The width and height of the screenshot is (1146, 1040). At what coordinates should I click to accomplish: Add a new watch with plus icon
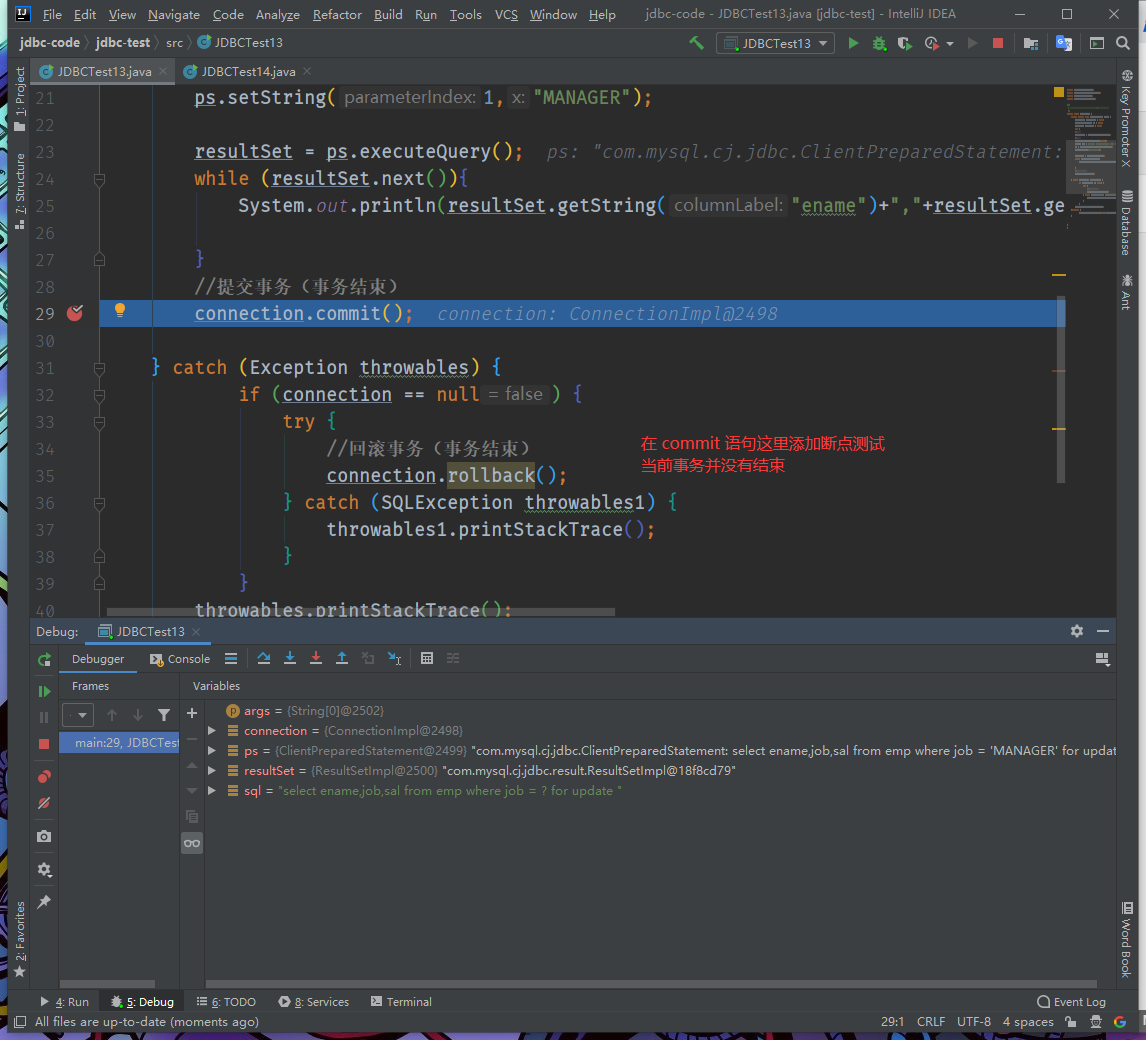[x=192, y=713]
